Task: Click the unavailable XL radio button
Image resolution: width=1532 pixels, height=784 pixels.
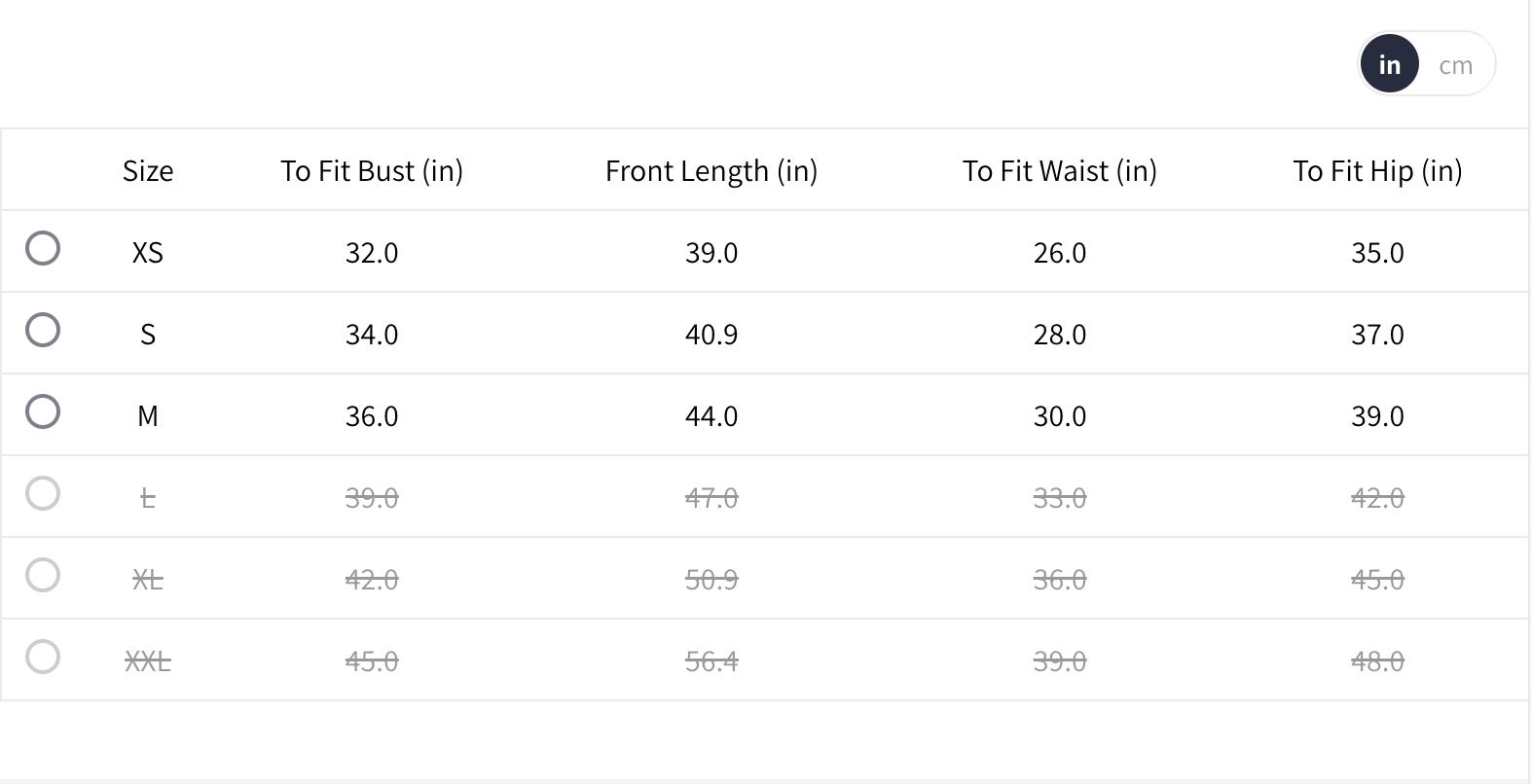Action: 43,575
